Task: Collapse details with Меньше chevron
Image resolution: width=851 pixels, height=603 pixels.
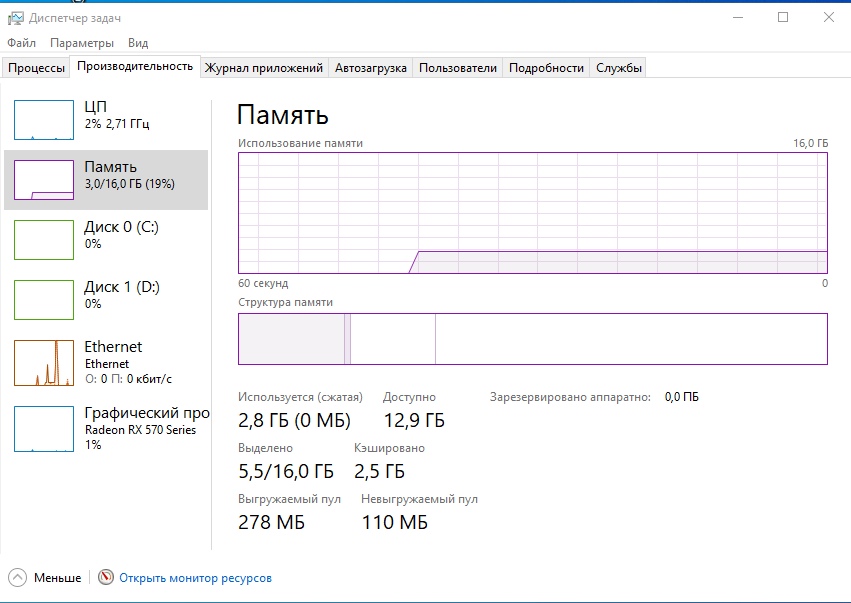Action: (x=18, y=578)
